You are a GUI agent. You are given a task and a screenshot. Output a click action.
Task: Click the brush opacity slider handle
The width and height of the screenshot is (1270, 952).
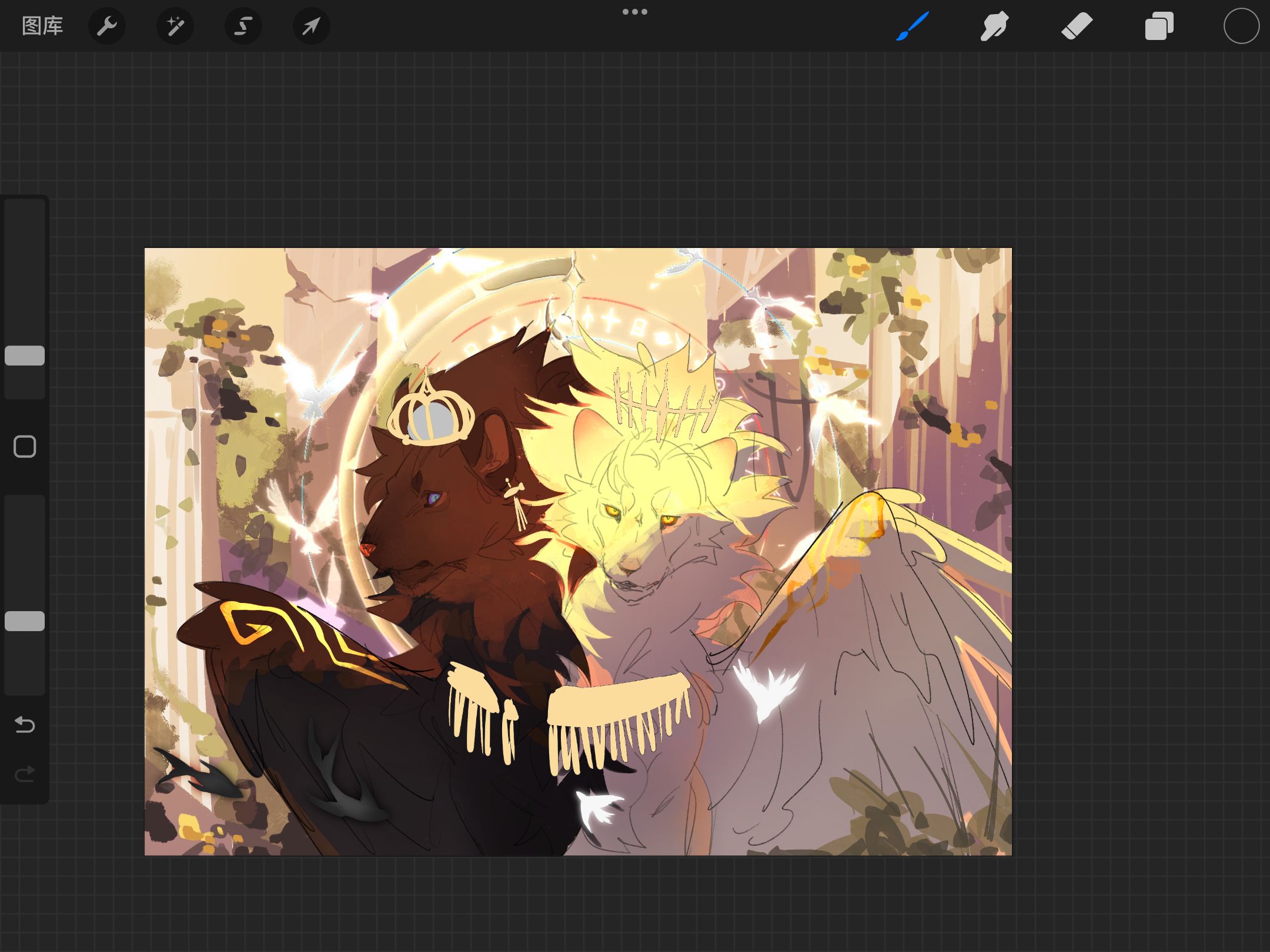25,621
